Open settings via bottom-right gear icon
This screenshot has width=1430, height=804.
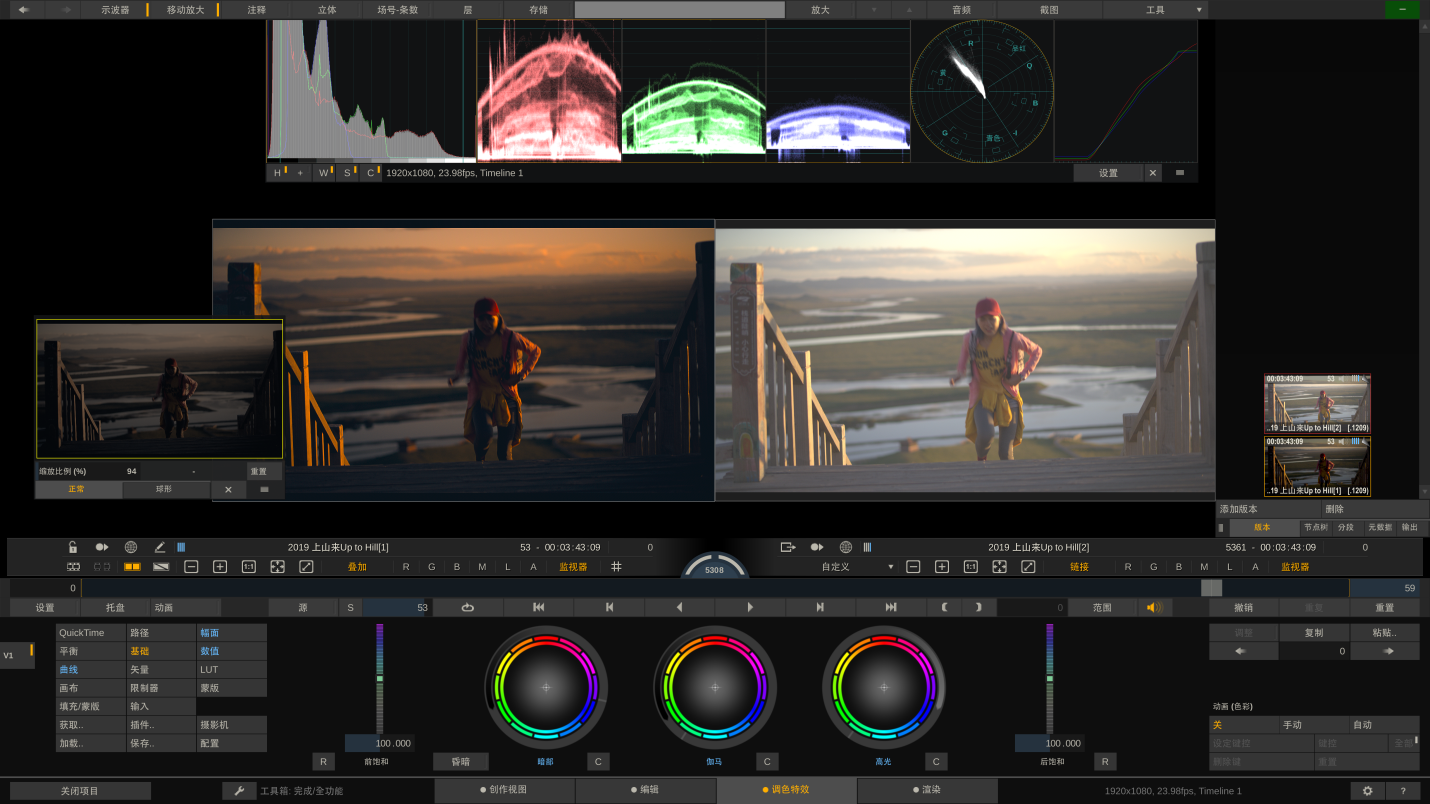1367,791
